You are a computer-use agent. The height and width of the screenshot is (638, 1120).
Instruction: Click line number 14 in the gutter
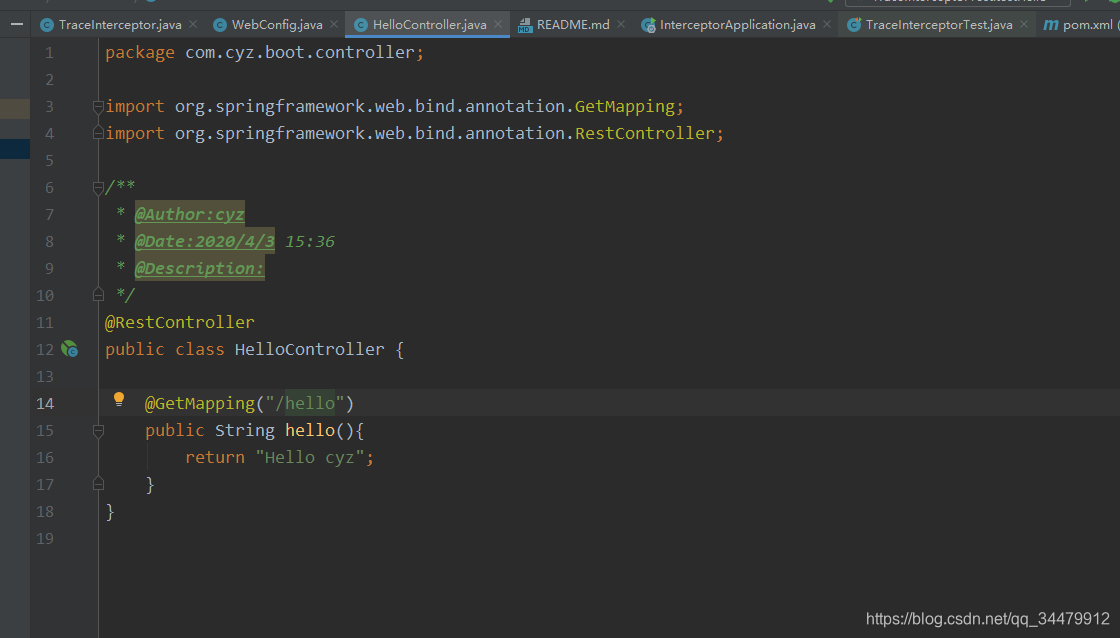(x=45, y=404)
